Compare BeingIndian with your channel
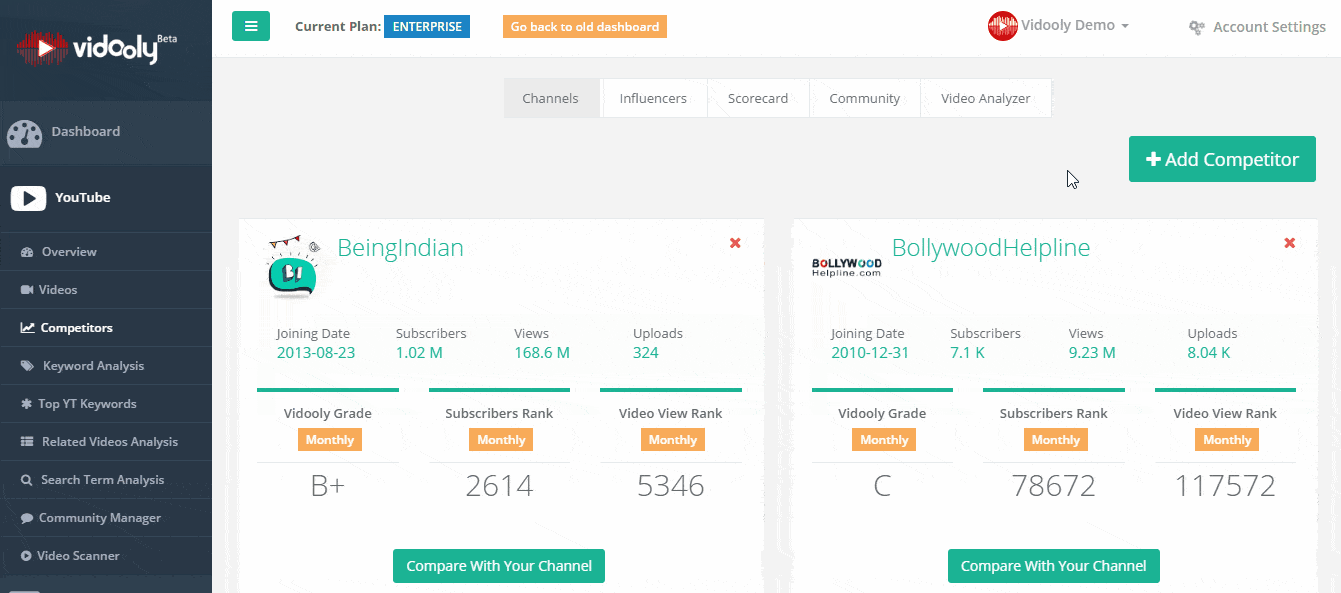 [x=499, y=566]
